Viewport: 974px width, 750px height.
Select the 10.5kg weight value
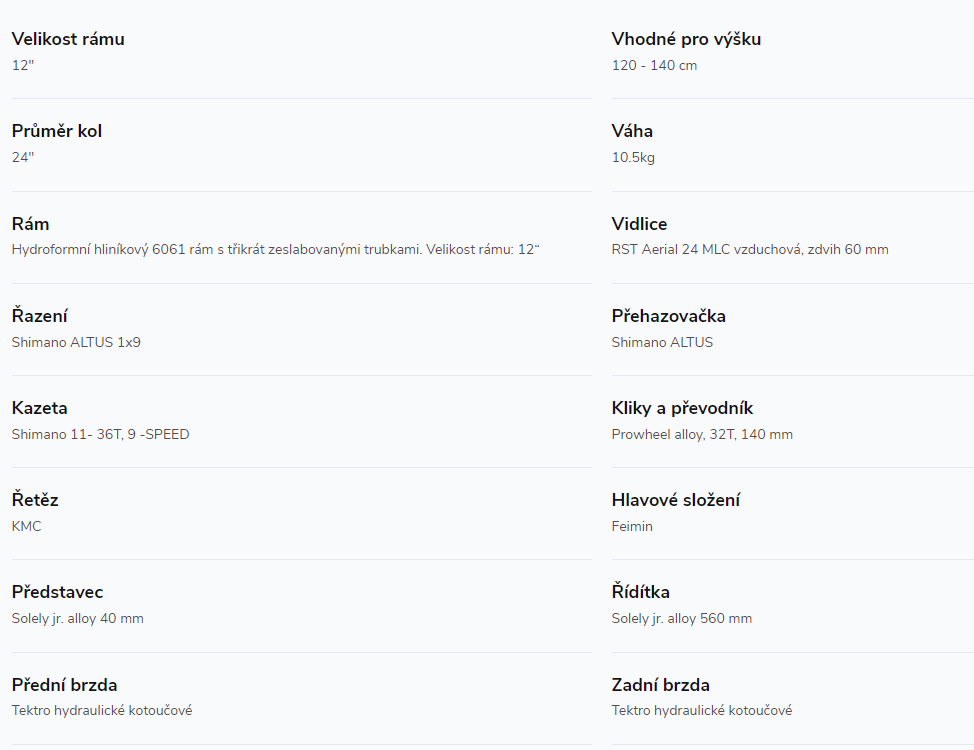pos(633,158)
